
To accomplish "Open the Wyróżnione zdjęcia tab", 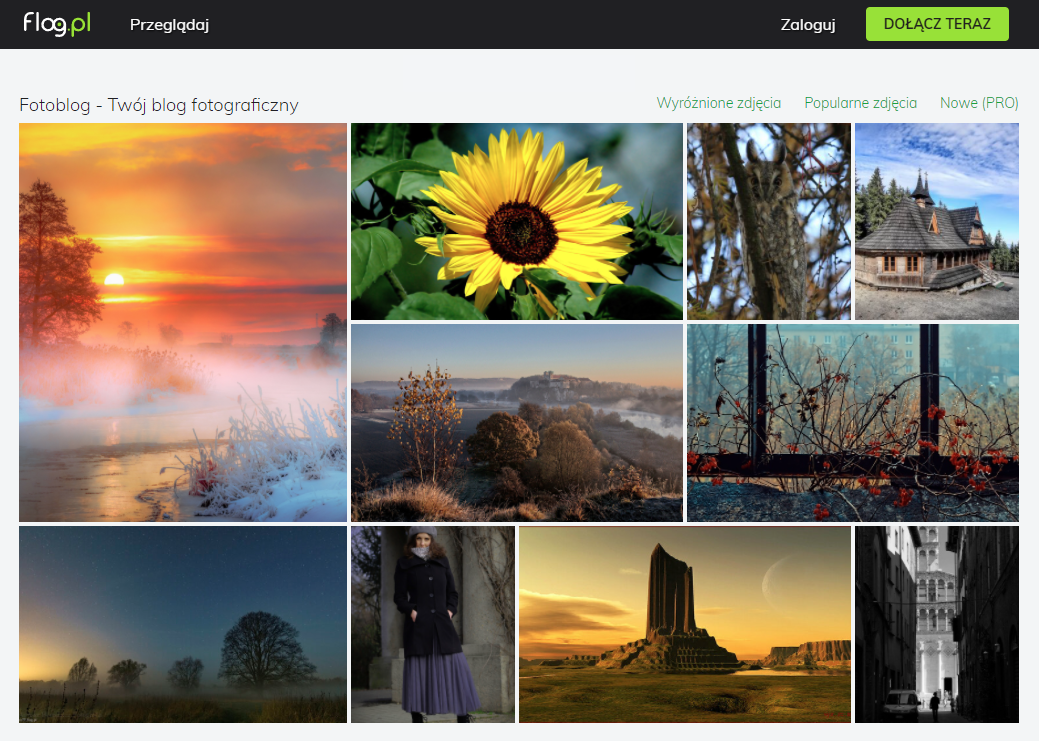I will pos(718,103).
